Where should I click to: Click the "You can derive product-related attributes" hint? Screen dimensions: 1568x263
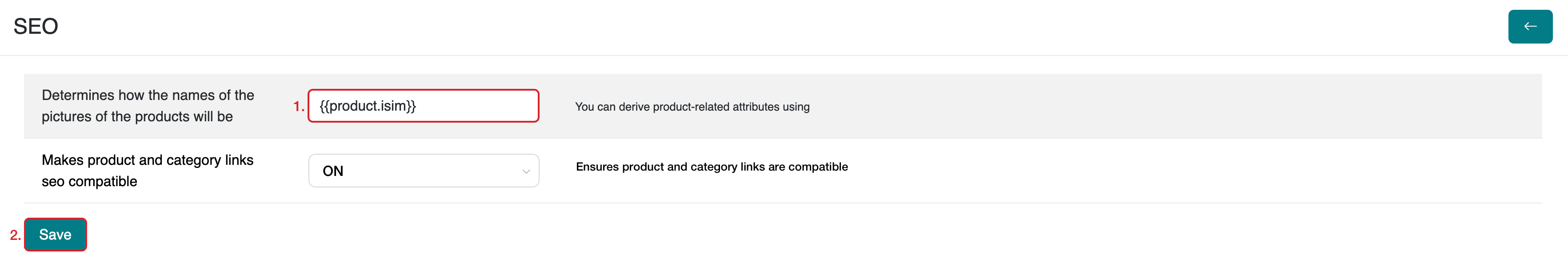(692, 107)
